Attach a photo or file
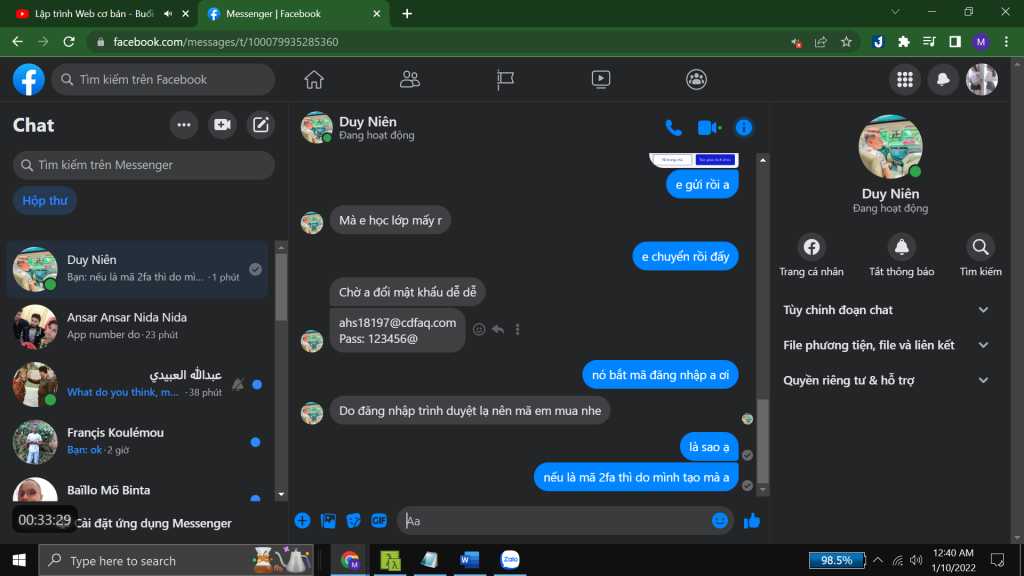1024x576 pixels. pyautogui.click(x=328, y=520)
